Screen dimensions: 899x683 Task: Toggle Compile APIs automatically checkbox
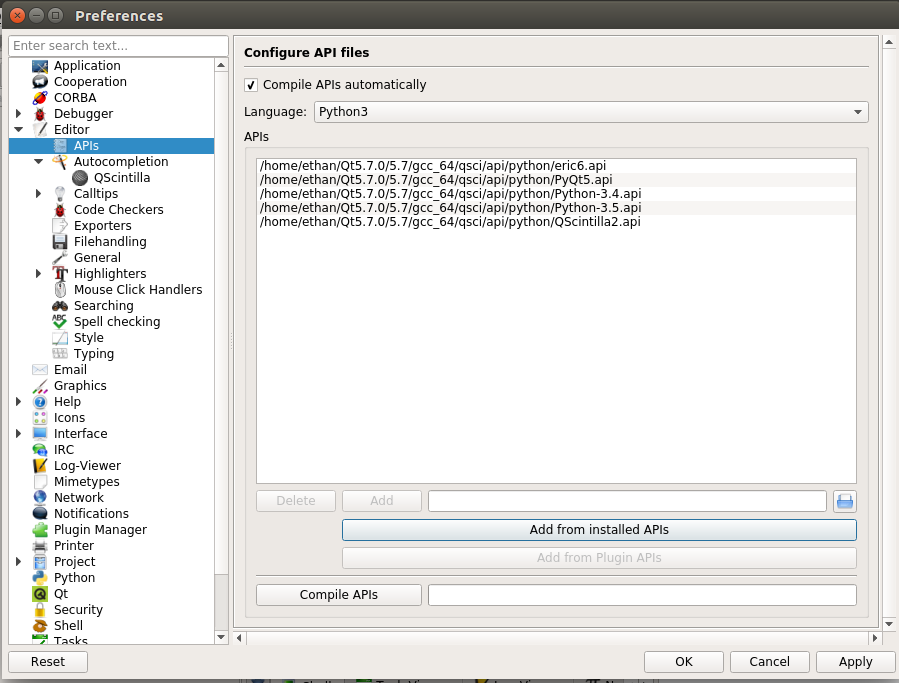tap(251, 85)
